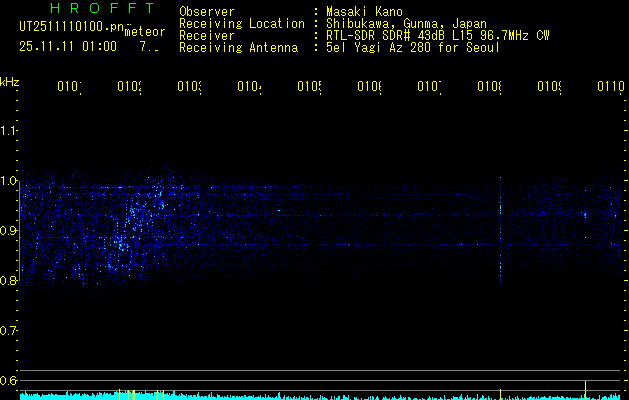The width and height of the screenshot is (629, 400).
Task: Click the Observer name Masaki Kano
Action: (x=365, y=12)
